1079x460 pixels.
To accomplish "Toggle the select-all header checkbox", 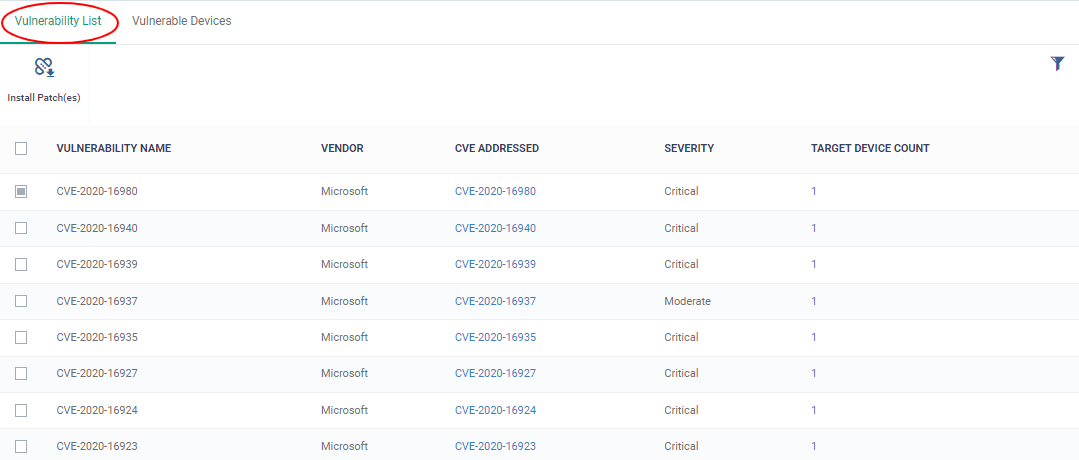I will coord(21,148).
